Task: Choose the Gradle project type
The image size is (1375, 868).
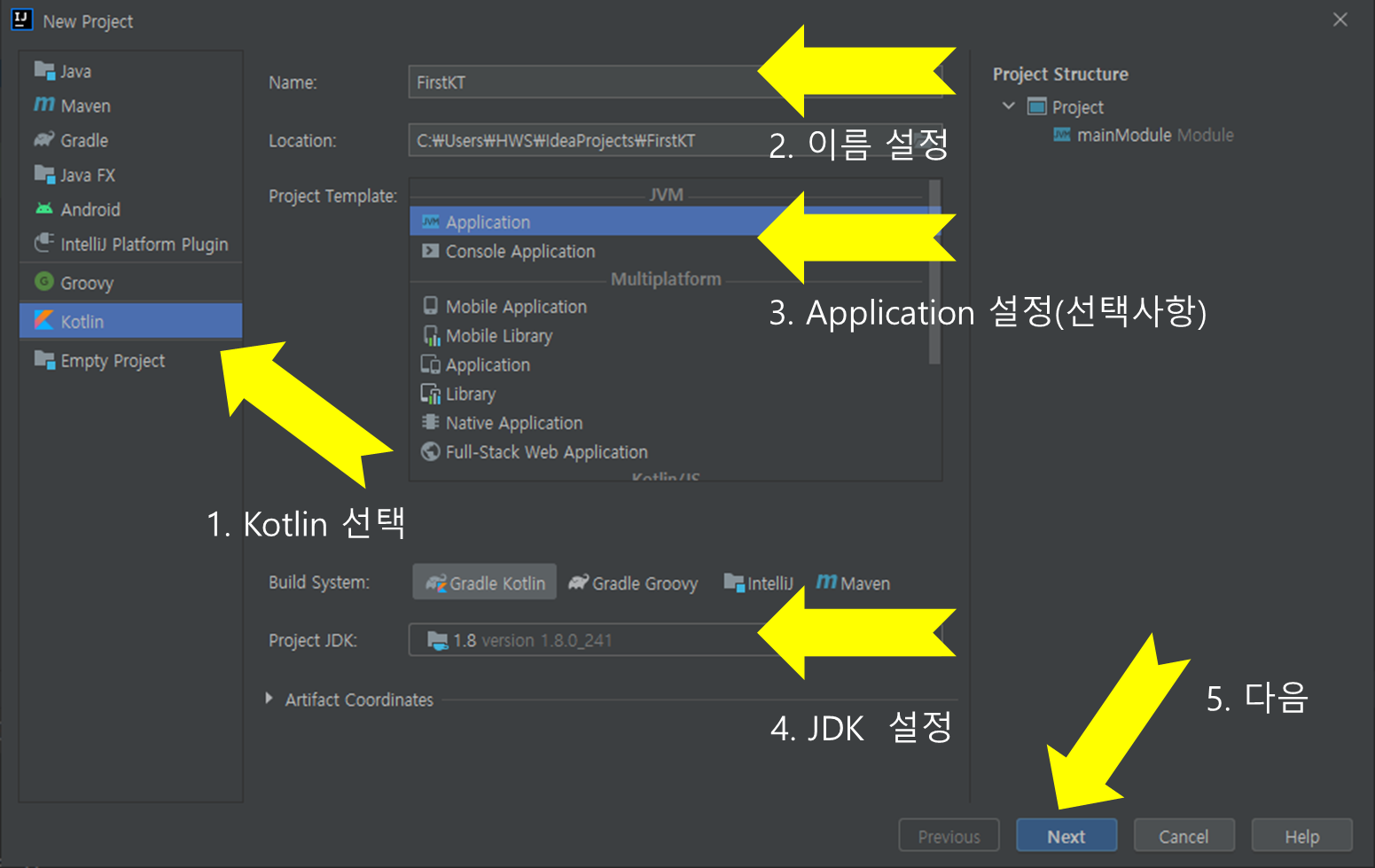Action: tap(130, 140)
